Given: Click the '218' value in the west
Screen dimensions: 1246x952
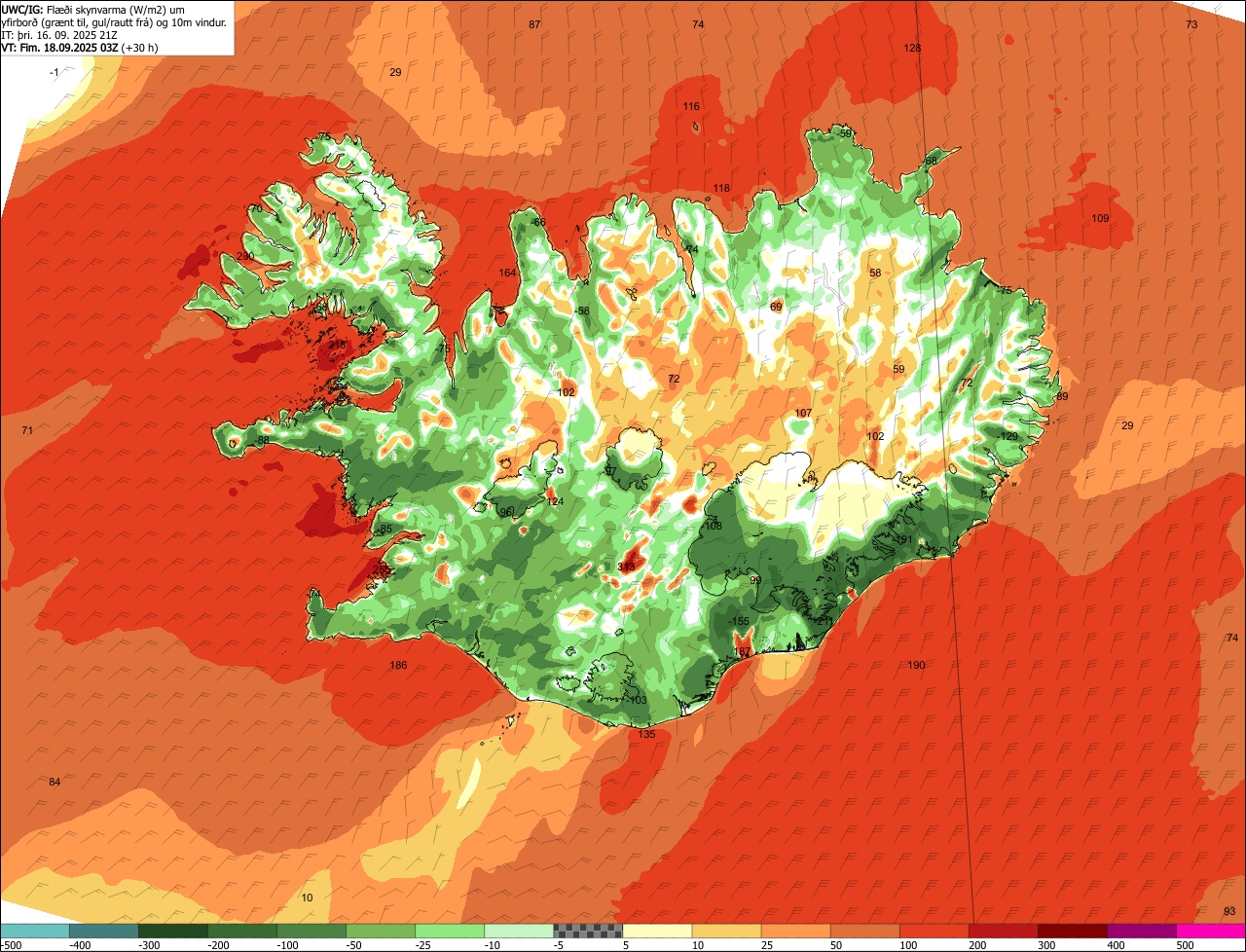Looking at the screenshot, I should click(338, 345).
